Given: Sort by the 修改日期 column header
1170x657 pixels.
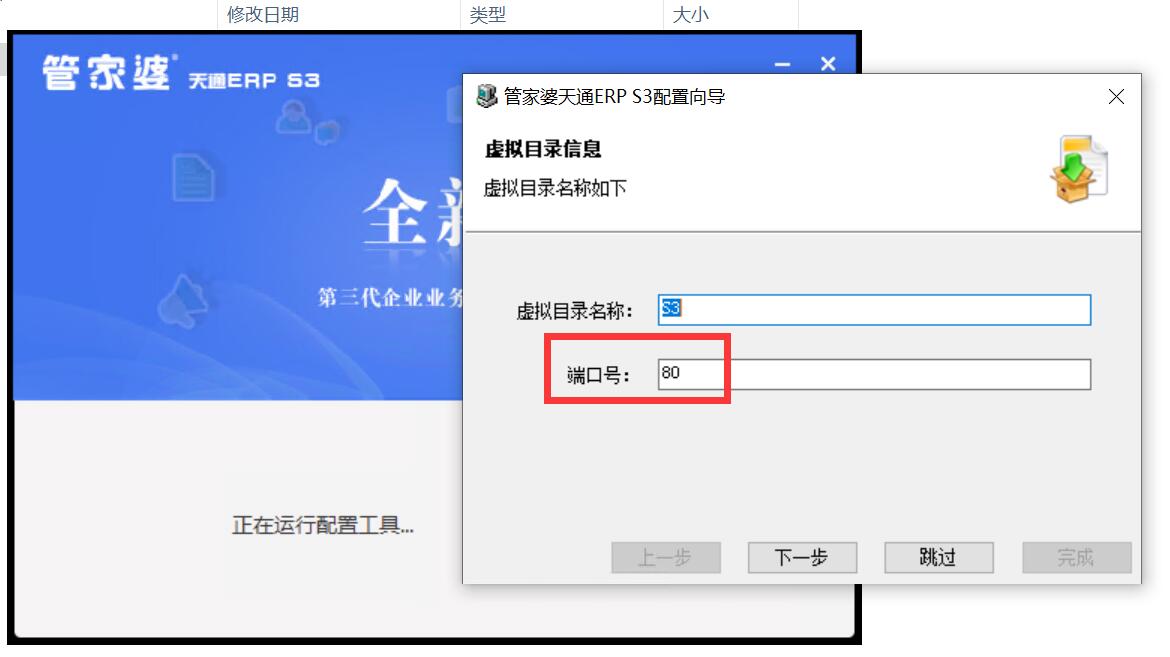Looking at the screenshot, I should click(x=263, y=14).
